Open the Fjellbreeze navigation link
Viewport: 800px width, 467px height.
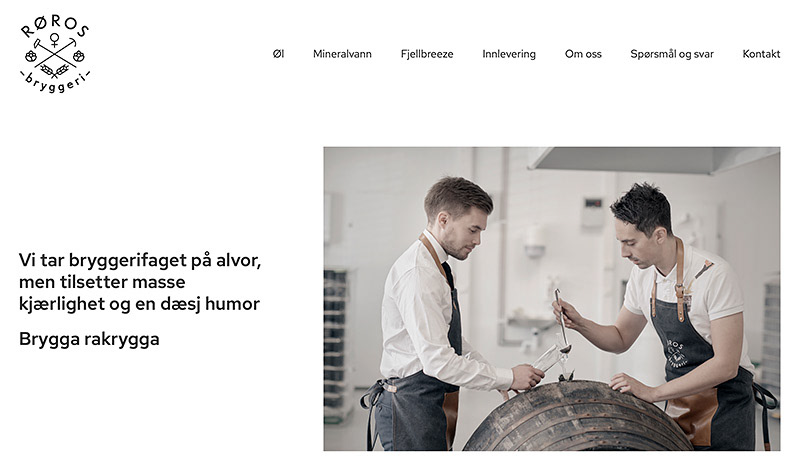427,54
